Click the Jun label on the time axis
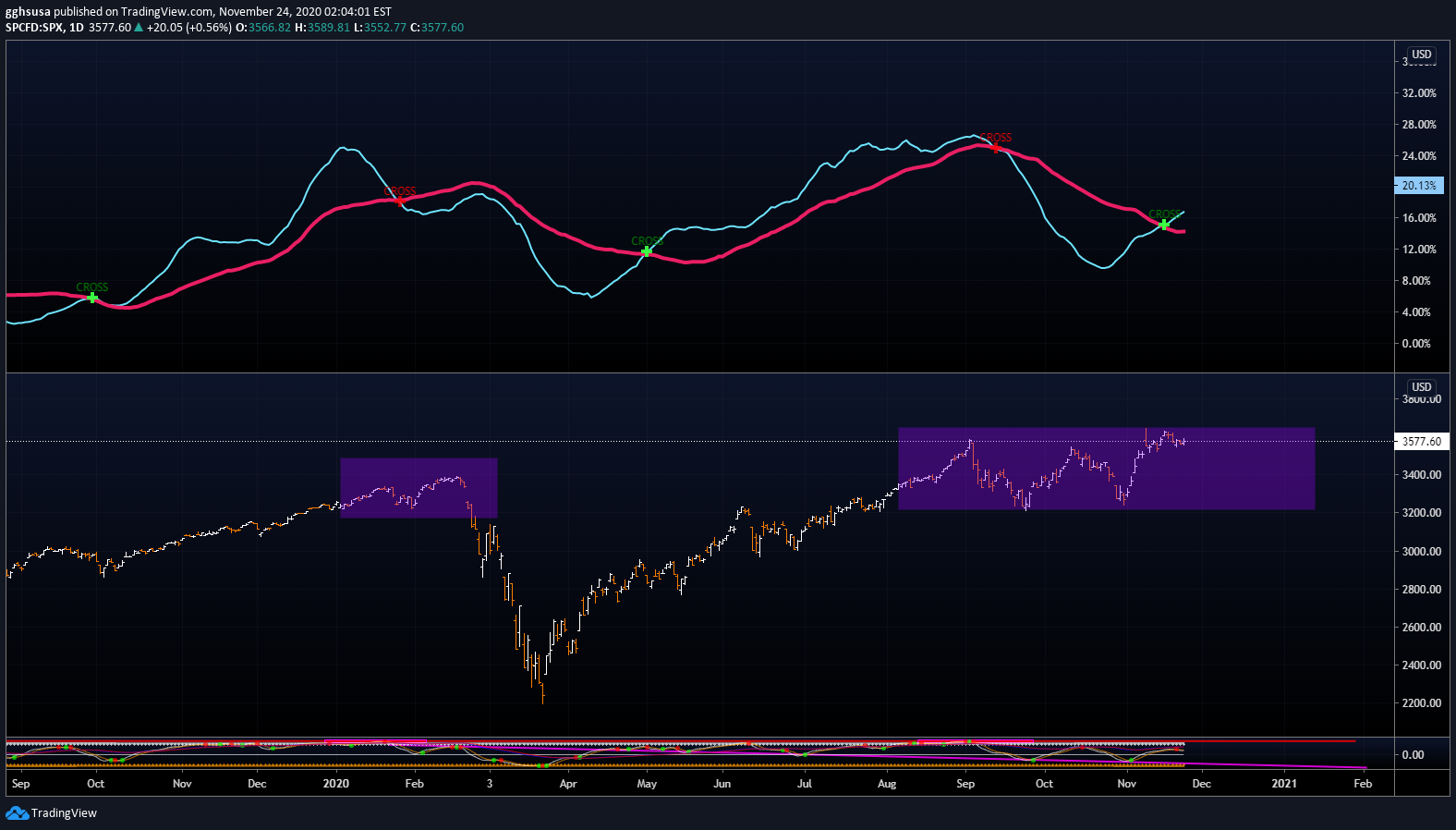This screenshot has width=1456, height=830. pos(722,784)
